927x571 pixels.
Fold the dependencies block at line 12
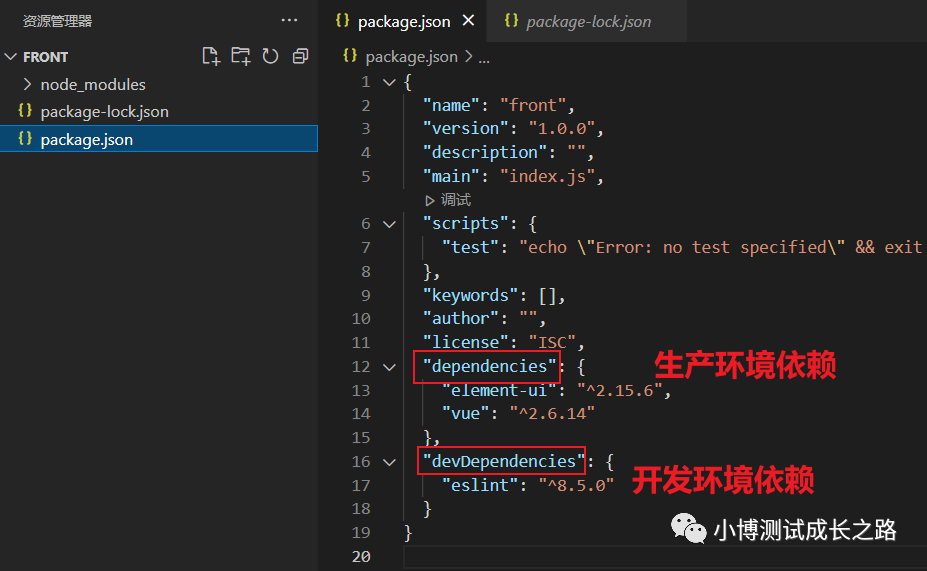[x=390, y=367]
